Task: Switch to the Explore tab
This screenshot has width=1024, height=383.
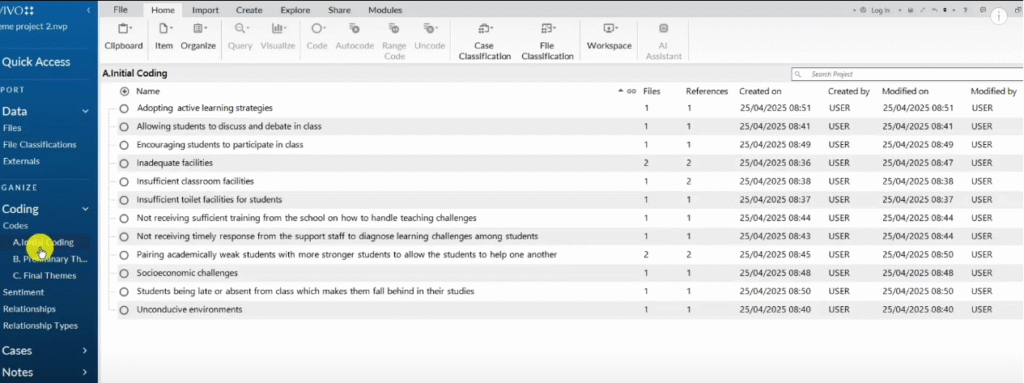Action: click(x=295, y=10)
